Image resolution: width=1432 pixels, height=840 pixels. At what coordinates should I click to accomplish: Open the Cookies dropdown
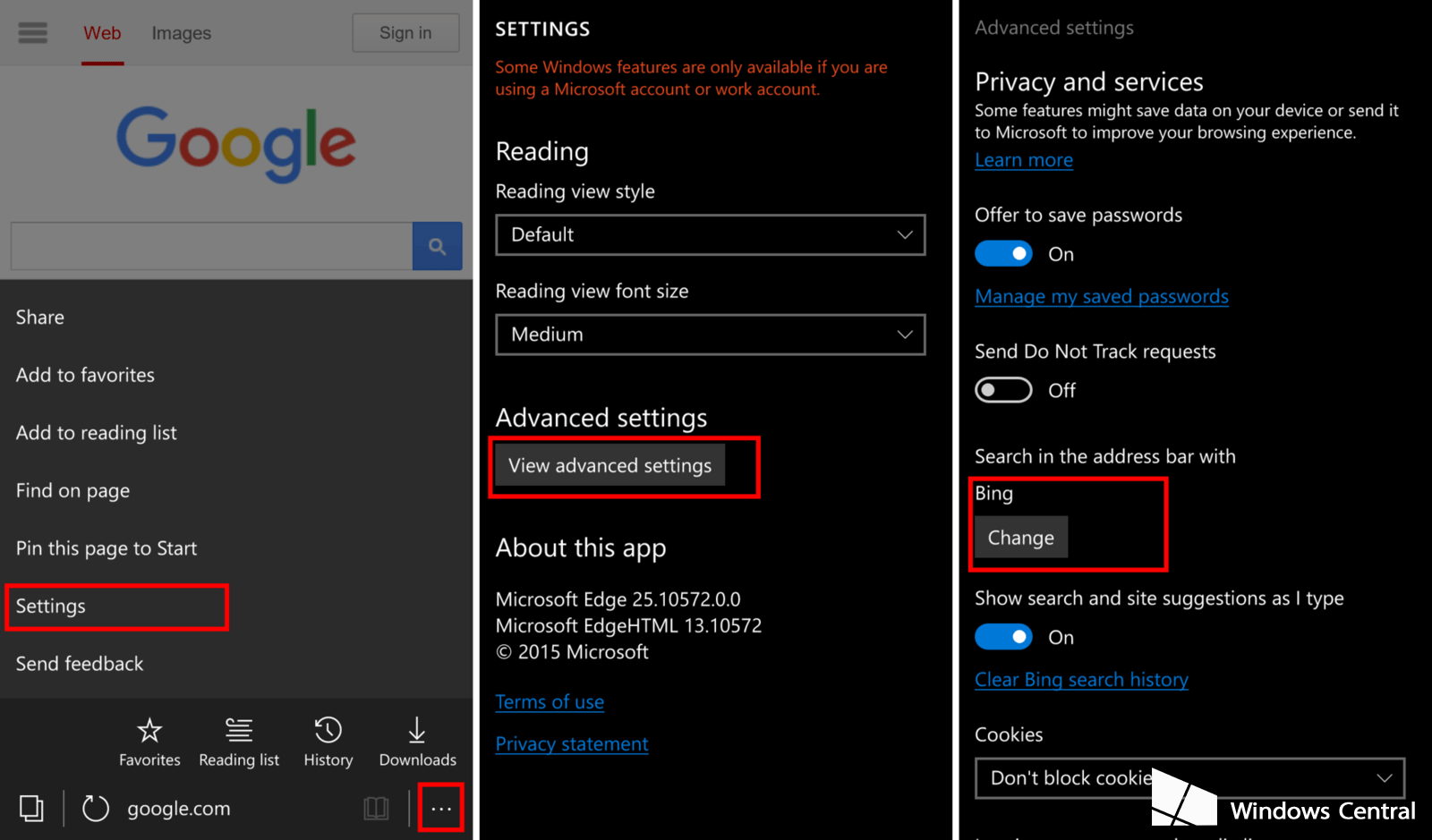click(1189, 778)
